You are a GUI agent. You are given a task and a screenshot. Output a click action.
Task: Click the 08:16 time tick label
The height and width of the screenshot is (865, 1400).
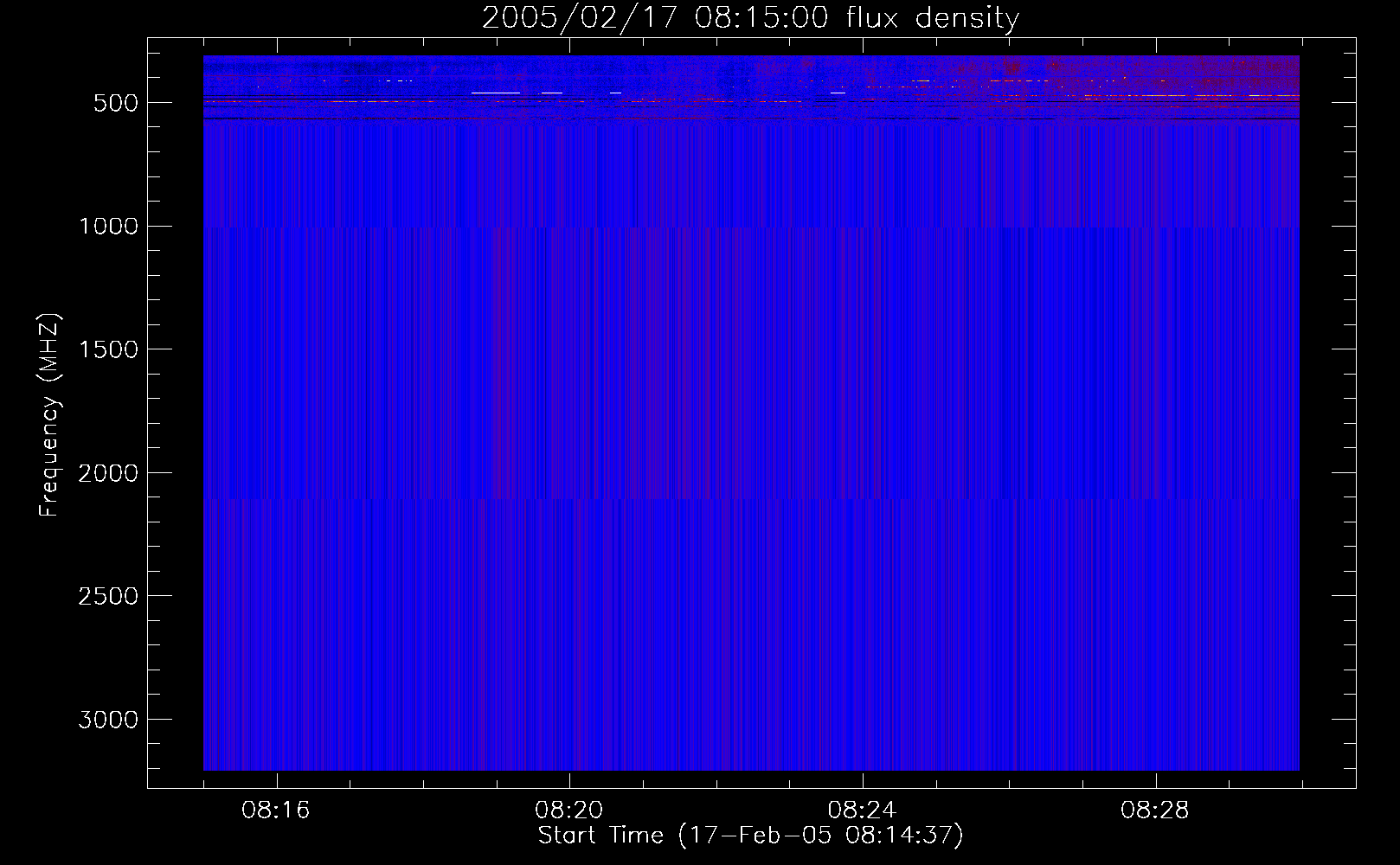(276, 811)
